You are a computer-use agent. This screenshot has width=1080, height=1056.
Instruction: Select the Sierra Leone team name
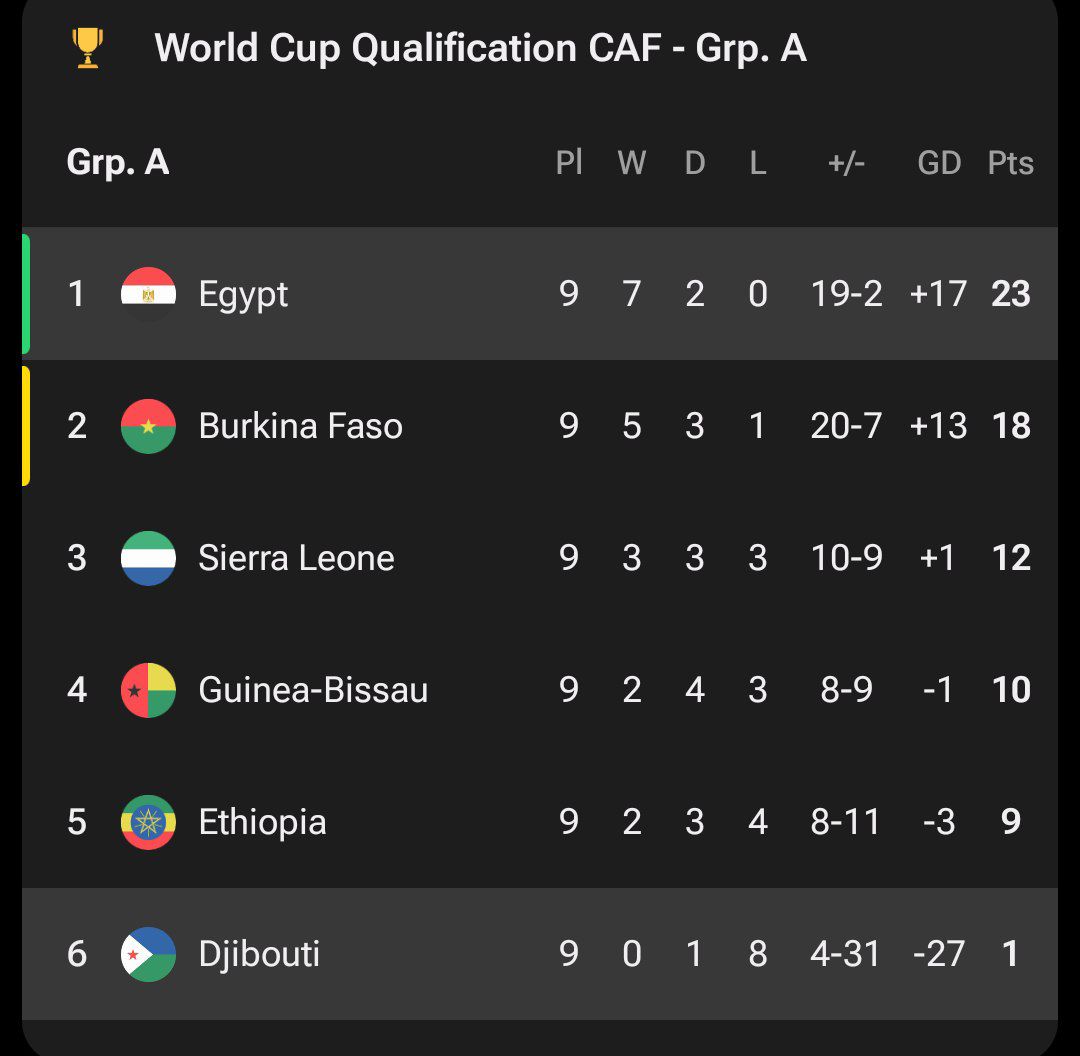(296, 558)
